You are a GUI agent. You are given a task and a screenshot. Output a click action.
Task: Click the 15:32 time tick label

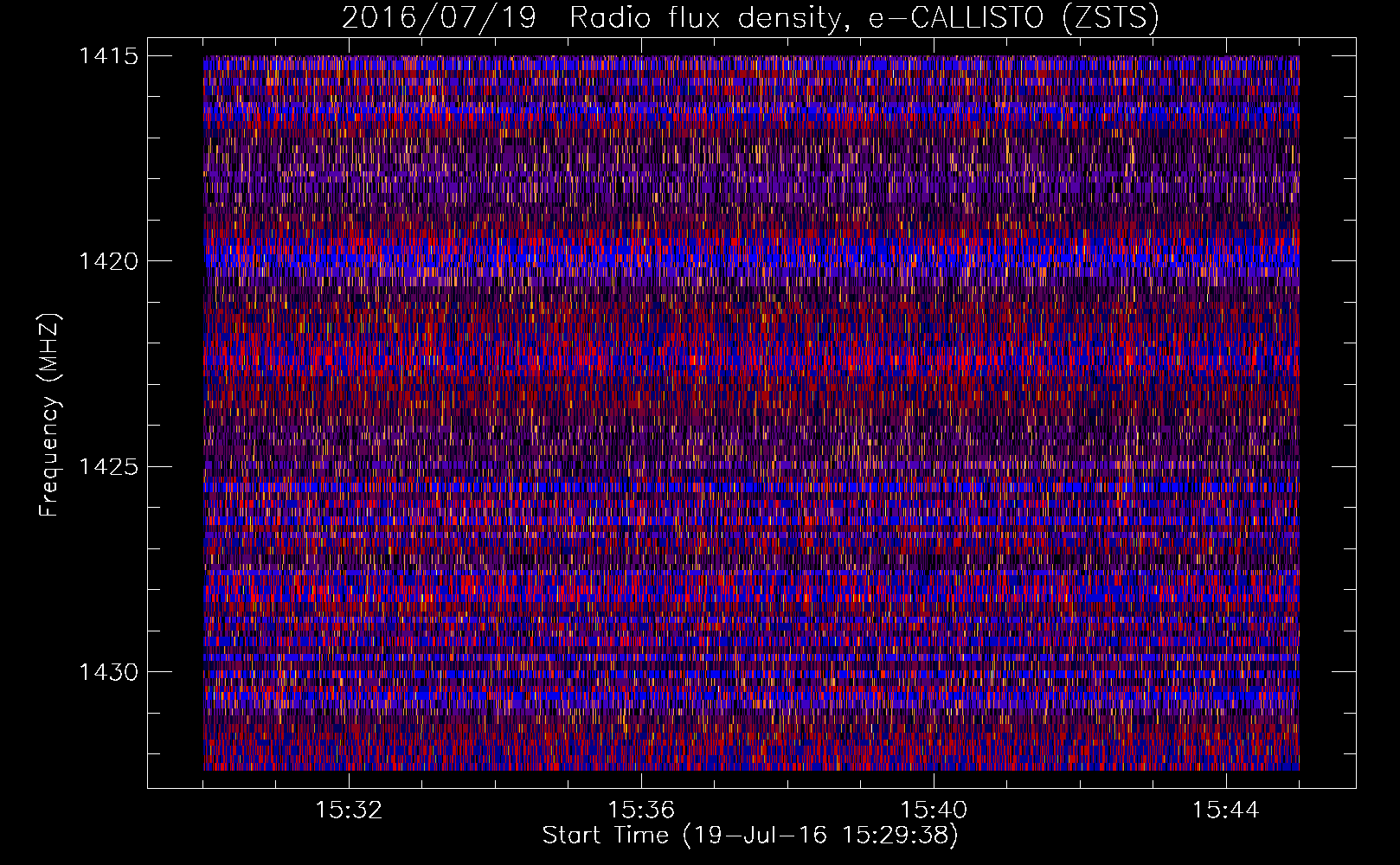coord(349,810)
